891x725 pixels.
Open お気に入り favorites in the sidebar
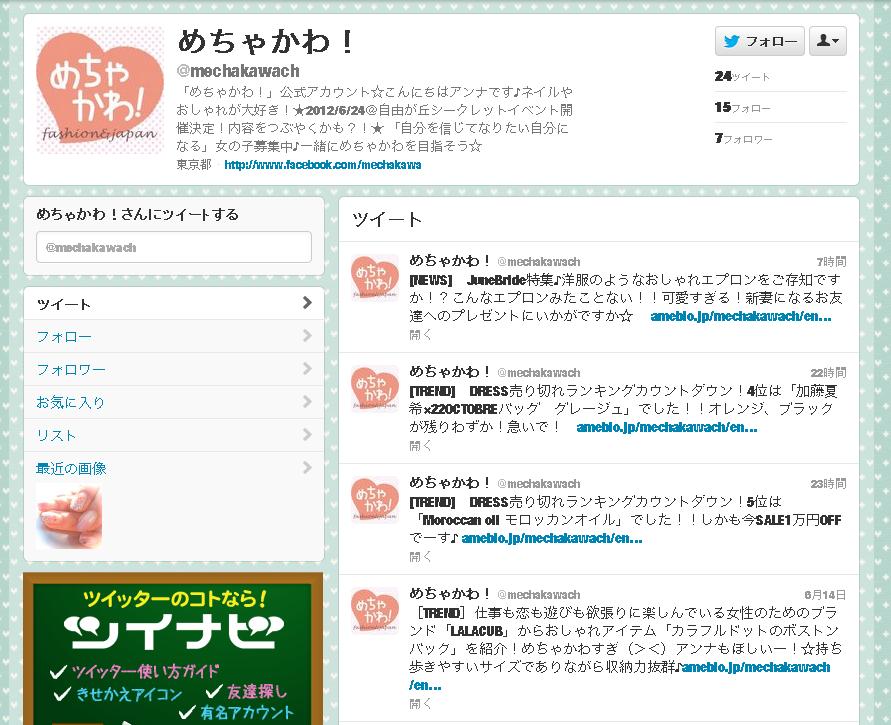point(173,402)
